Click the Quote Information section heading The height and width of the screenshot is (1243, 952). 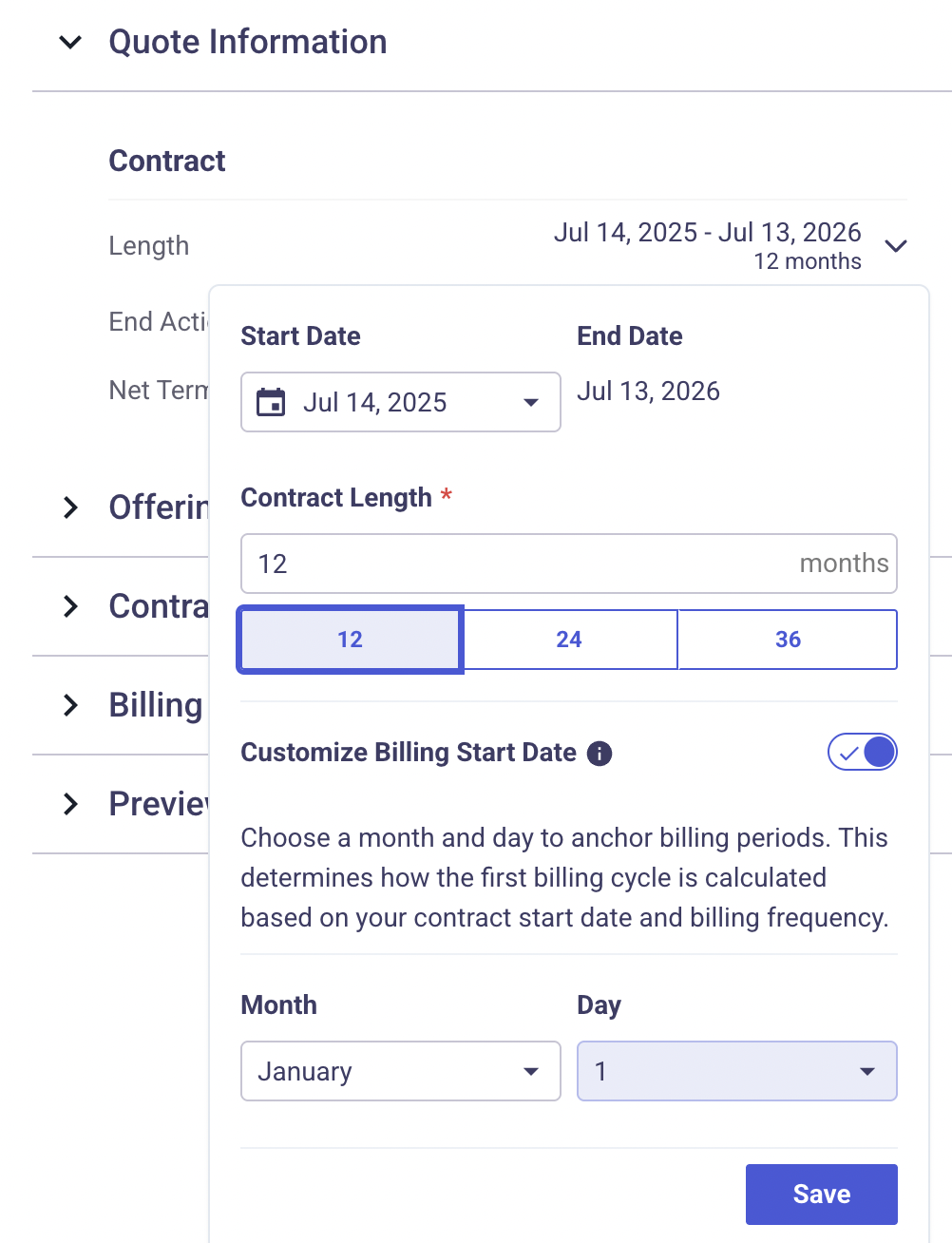click(x=248, y=42)
